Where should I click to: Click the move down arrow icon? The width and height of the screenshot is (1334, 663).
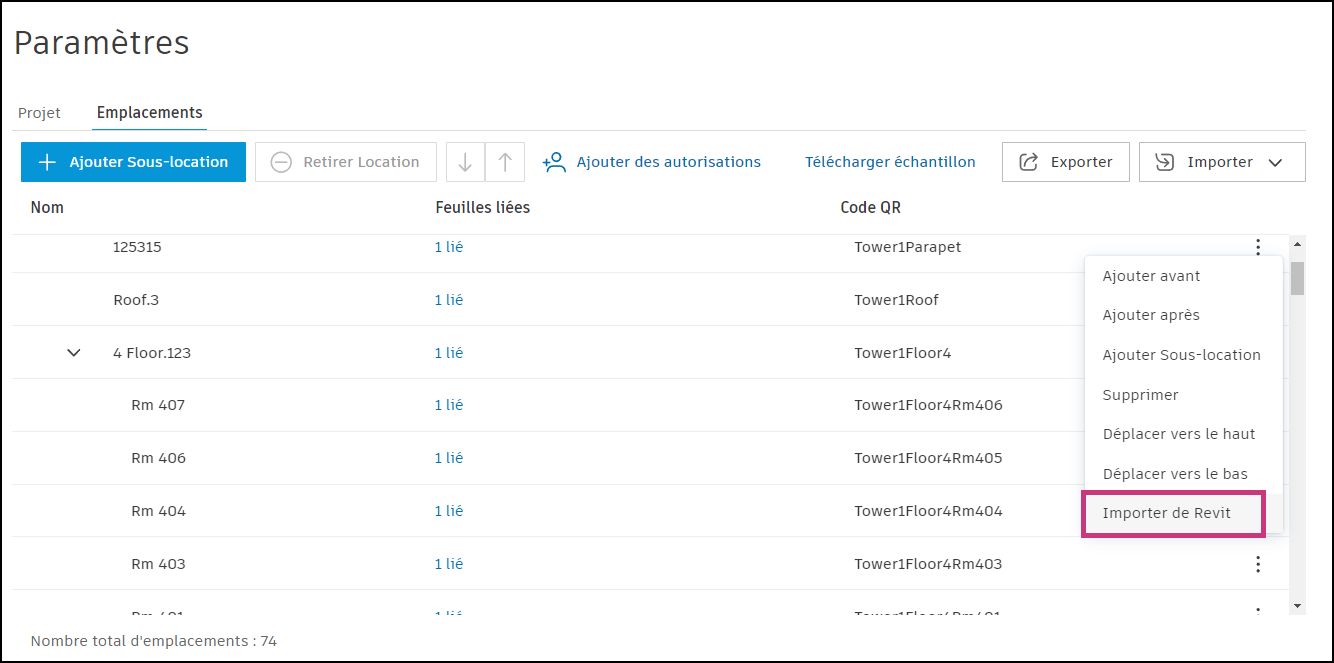[465, 162]
